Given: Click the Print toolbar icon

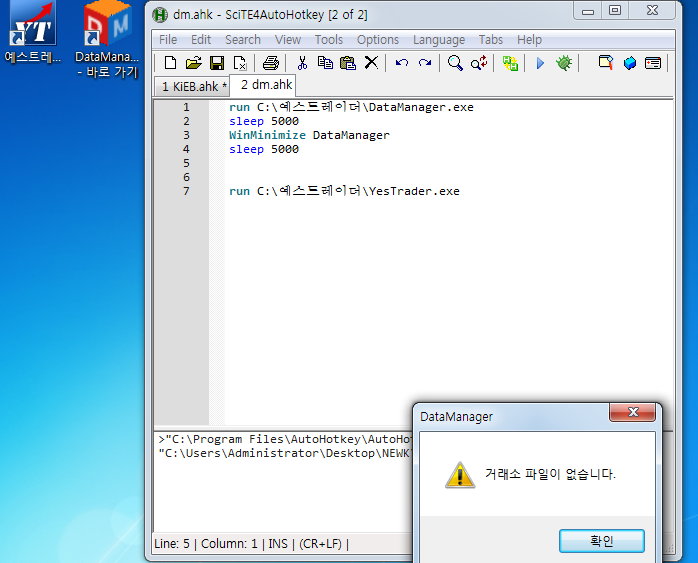Looking at the screenshot, I should click(x=270, y=63).
